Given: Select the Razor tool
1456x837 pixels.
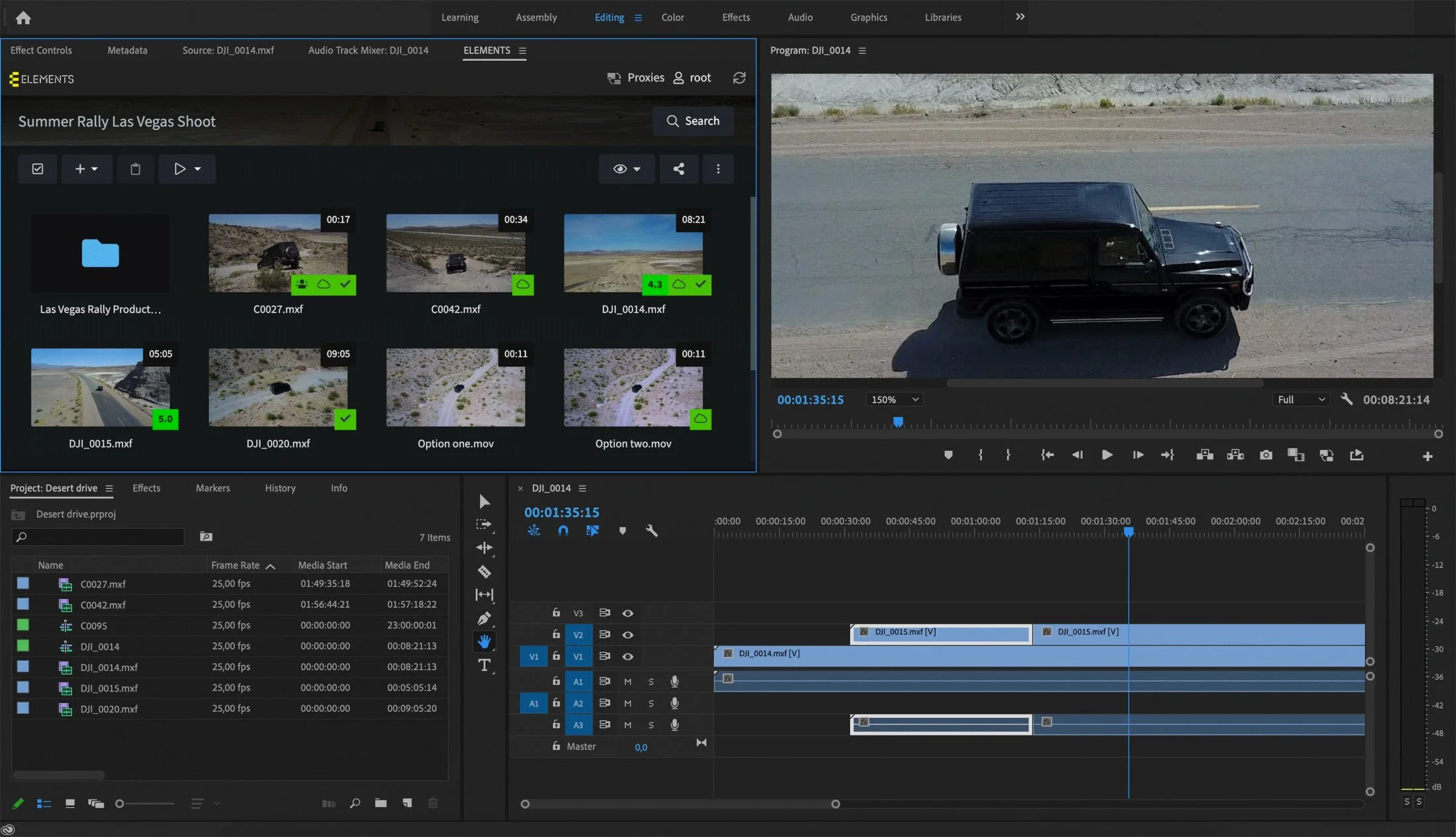Looking at the screenshot, I should click(484, 571).
